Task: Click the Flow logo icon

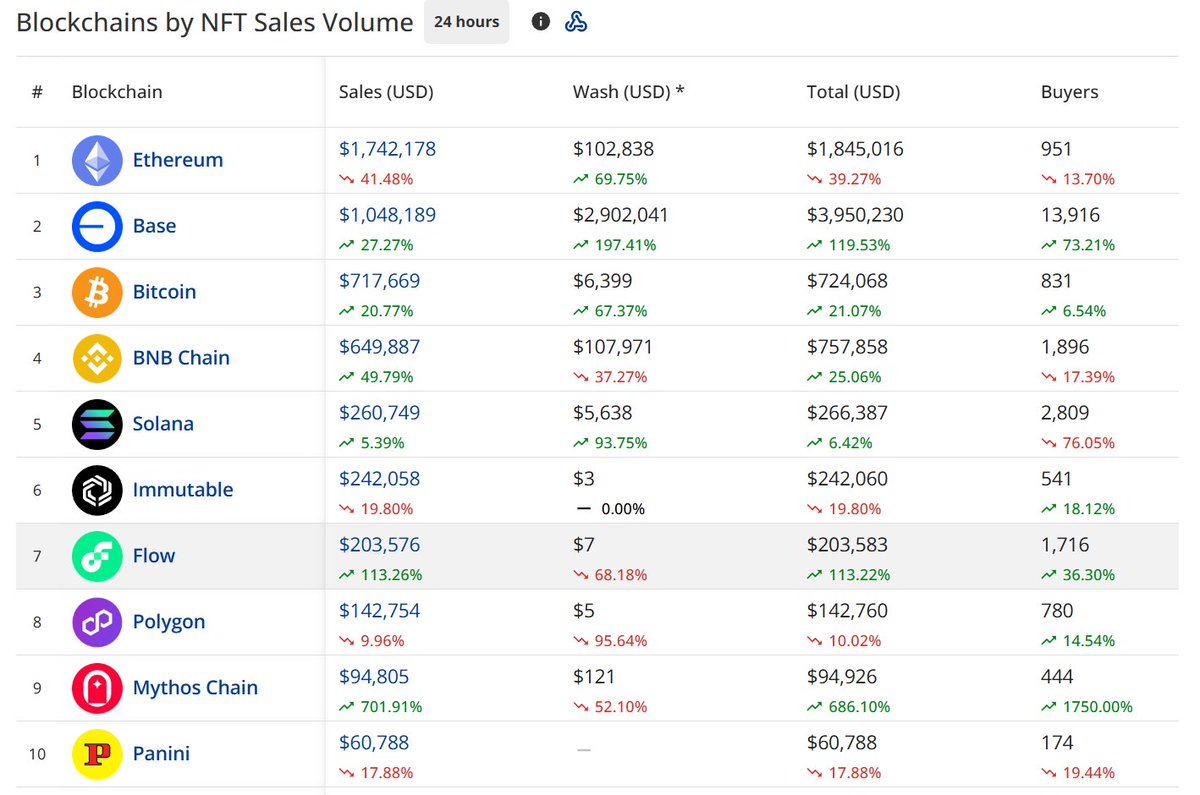Action: 97,556
